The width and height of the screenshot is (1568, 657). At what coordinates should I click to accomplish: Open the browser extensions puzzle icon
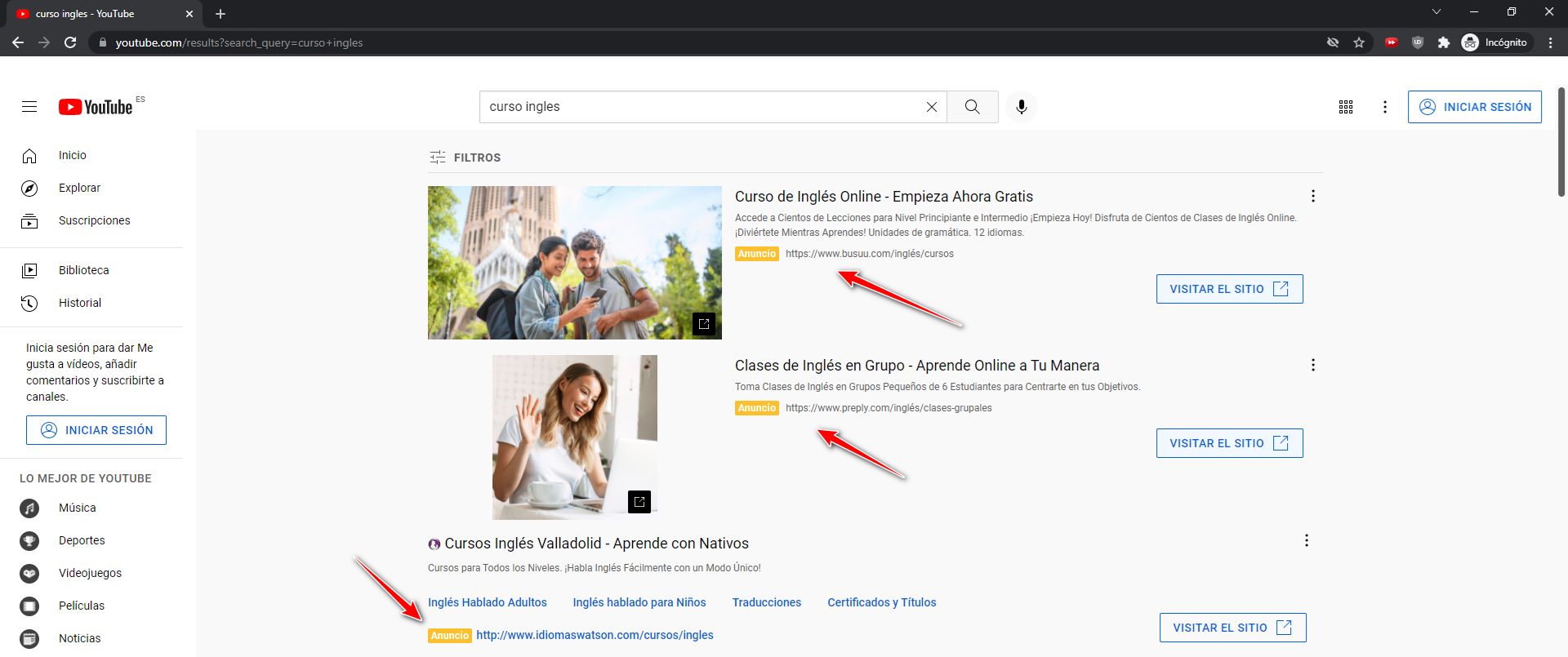(1444, 42)
